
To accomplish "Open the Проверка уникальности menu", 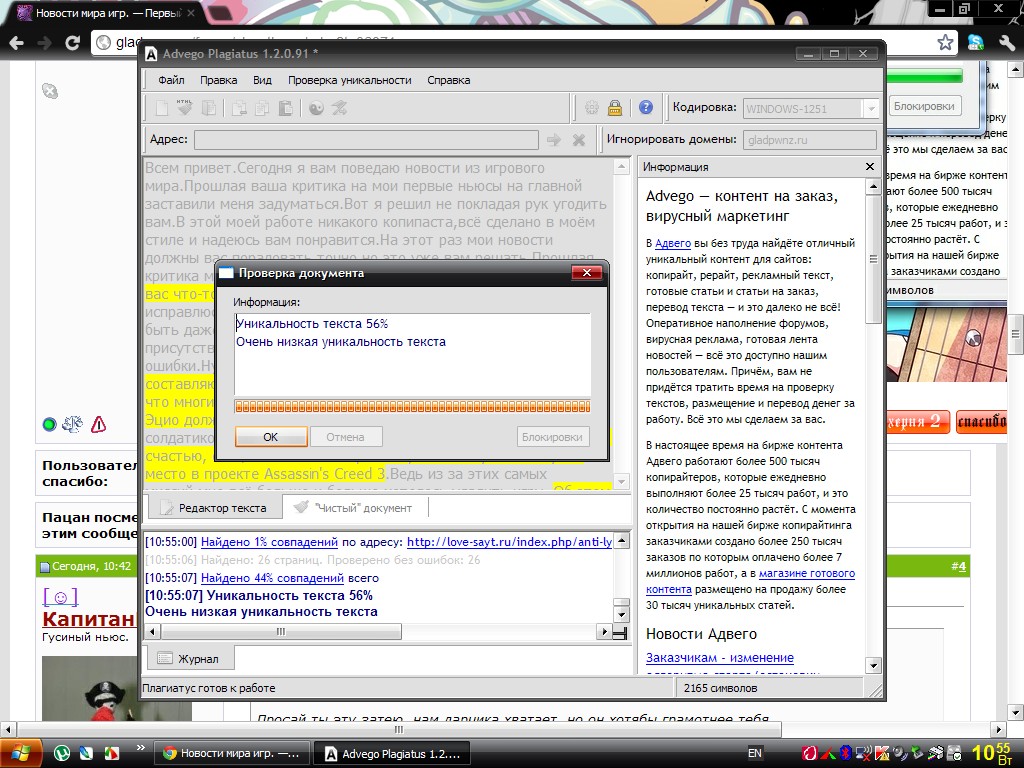I will (349, 80).
